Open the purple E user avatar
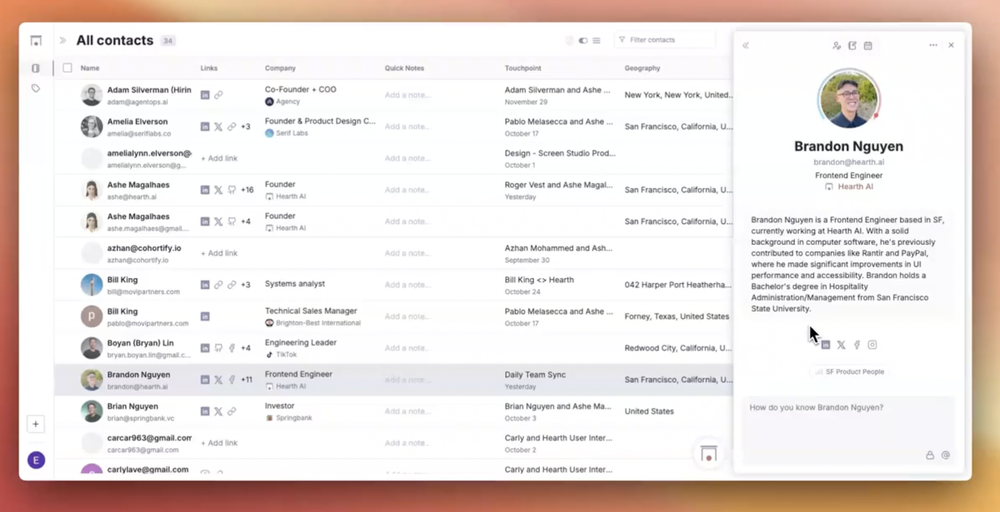The image size is (1000, 512). point(36,460)
